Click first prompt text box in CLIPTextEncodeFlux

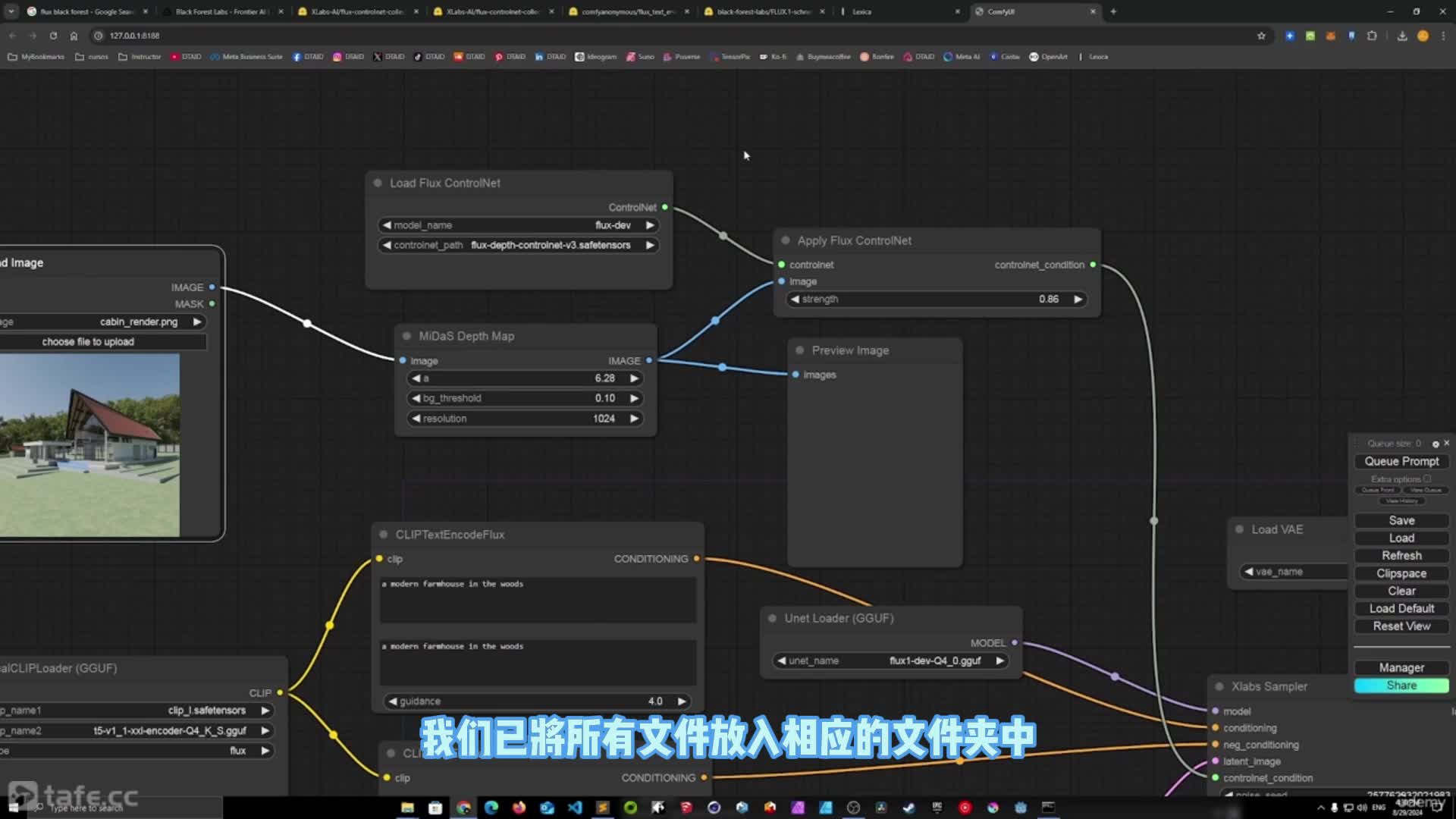tap(538, 599)
